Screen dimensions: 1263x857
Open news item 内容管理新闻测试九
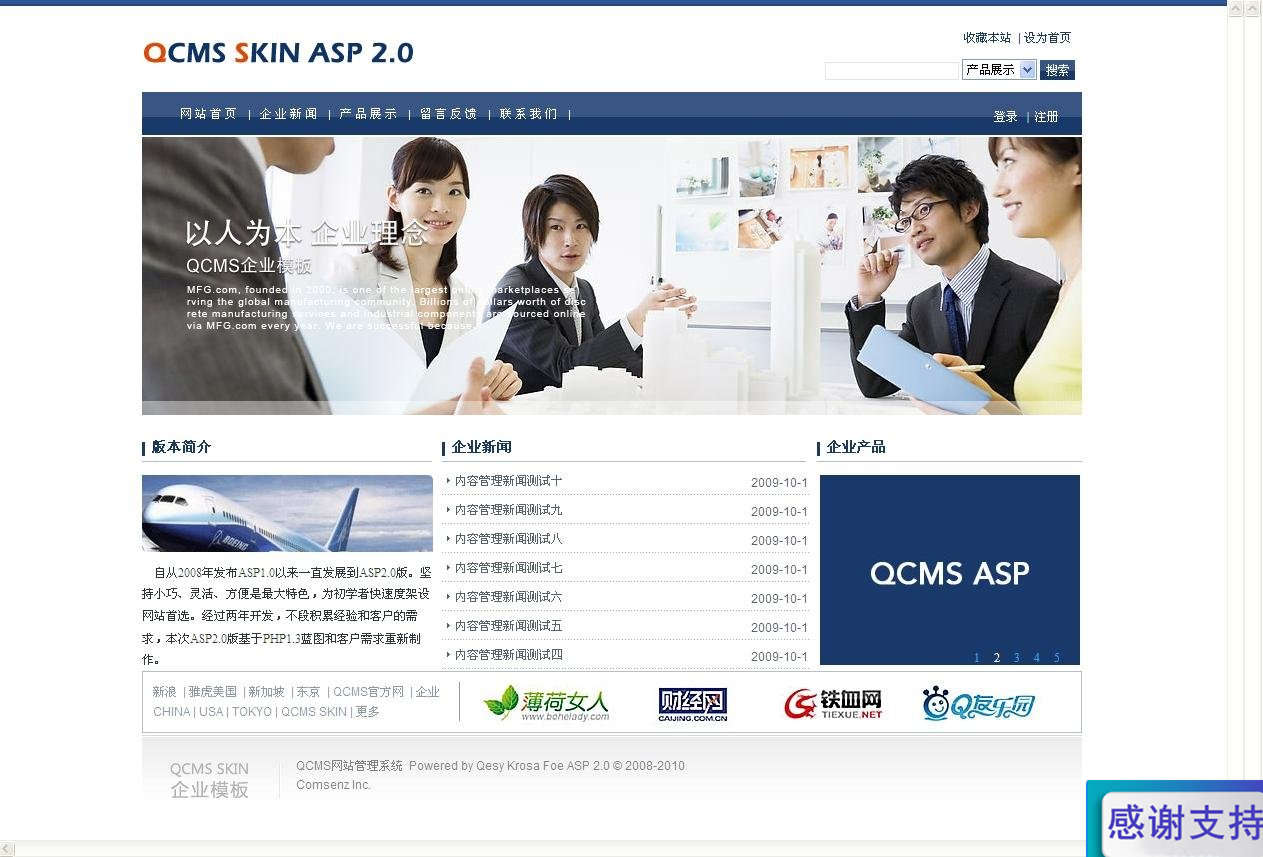(508, 510)
